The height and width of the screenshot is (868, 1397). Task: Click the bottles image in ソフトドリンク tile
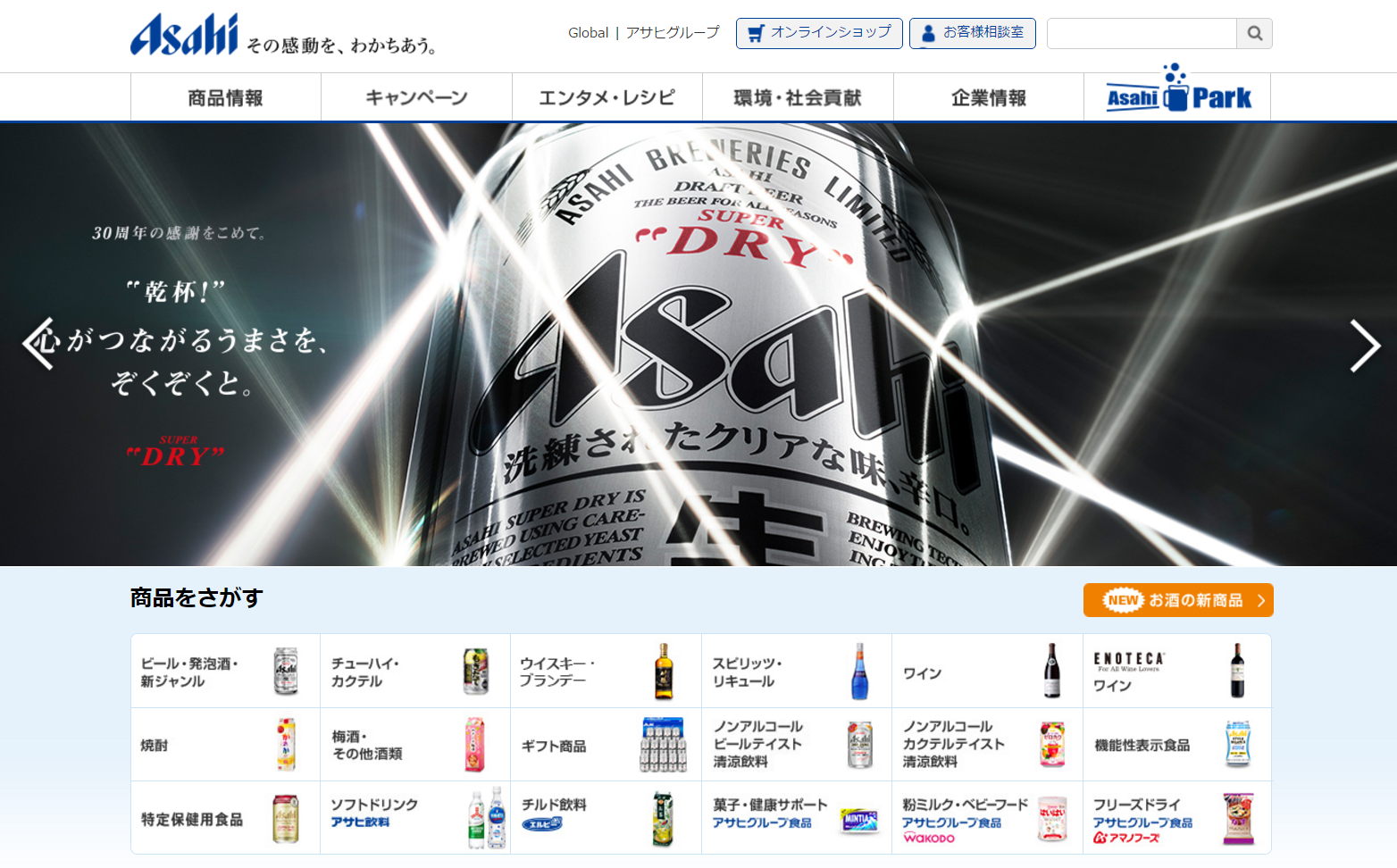click(x=488, y=817)
